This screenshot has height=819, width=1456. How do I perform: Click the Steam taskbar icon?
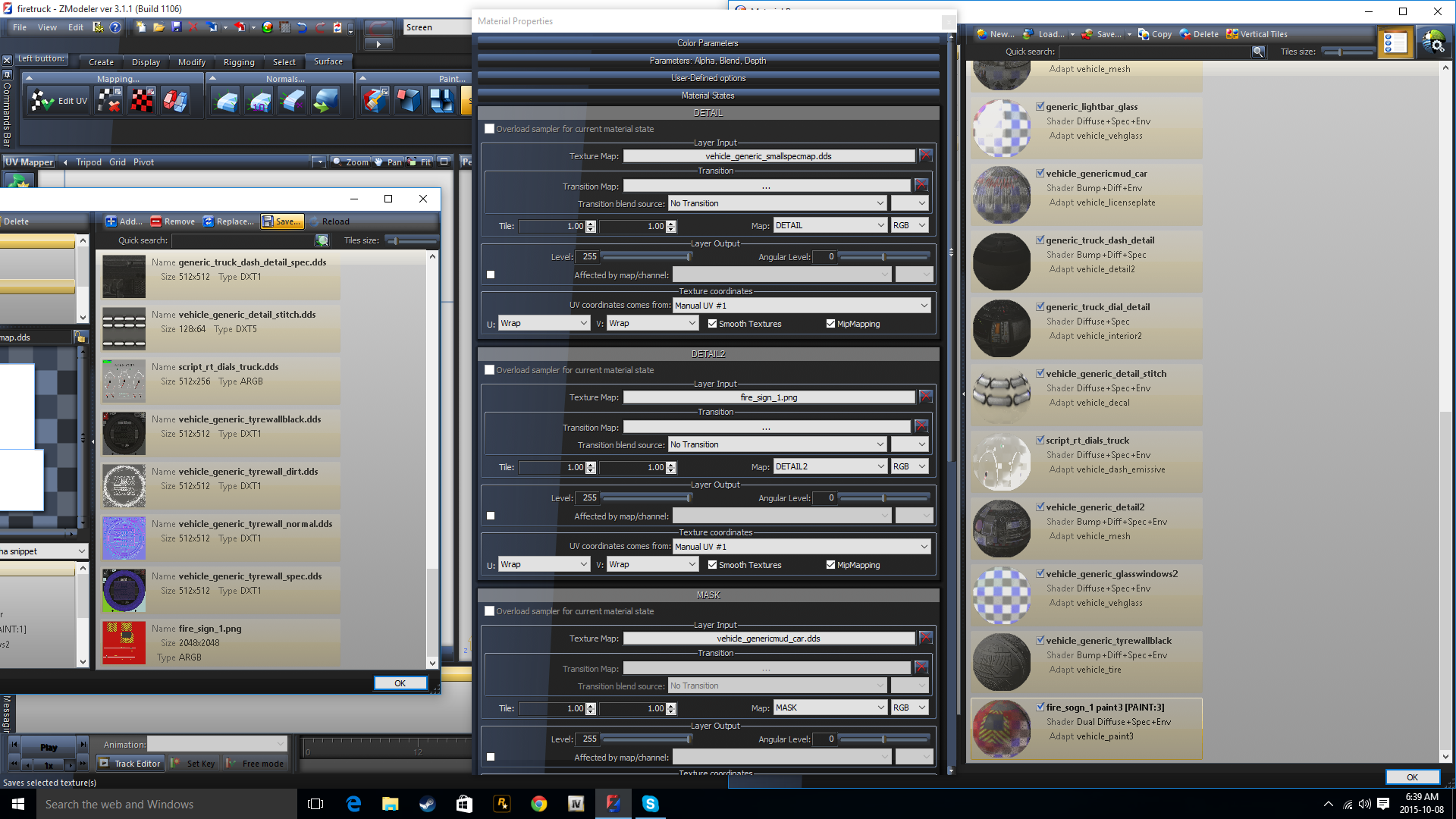click(427, 804)
